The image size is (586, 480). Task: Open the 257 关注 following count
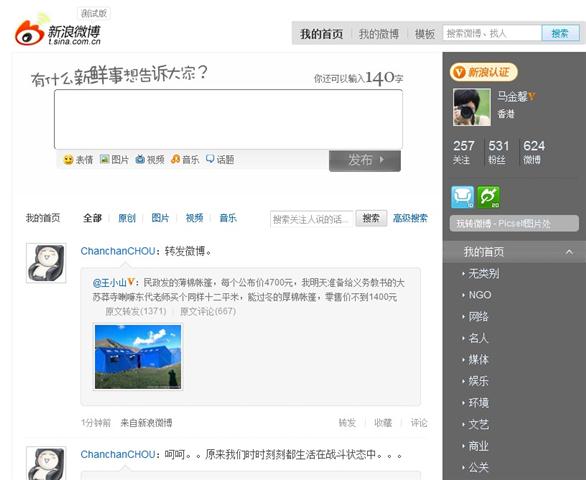464,152
